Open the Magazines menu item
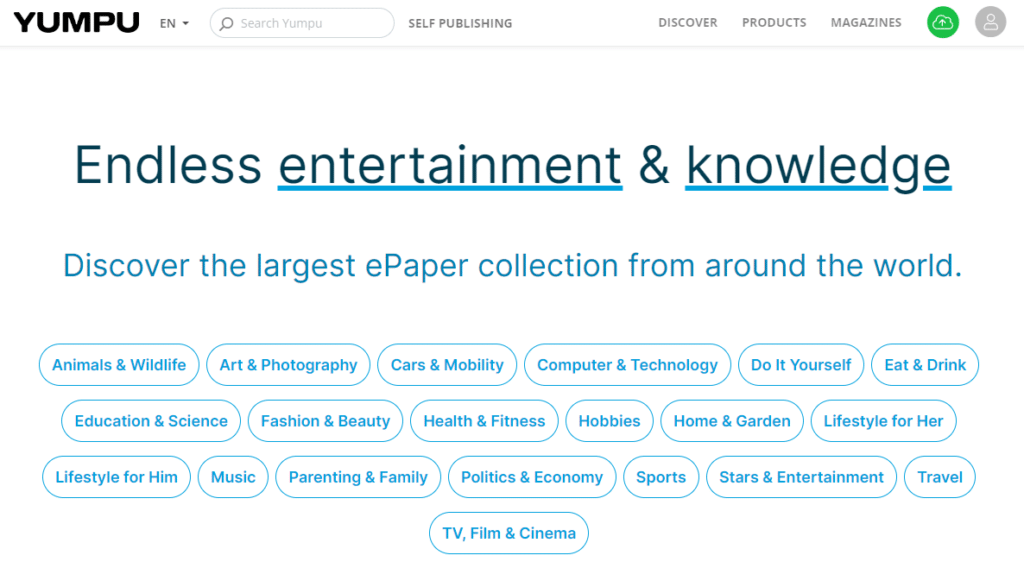The image size is (1024, 568). [x=866, y=23]
